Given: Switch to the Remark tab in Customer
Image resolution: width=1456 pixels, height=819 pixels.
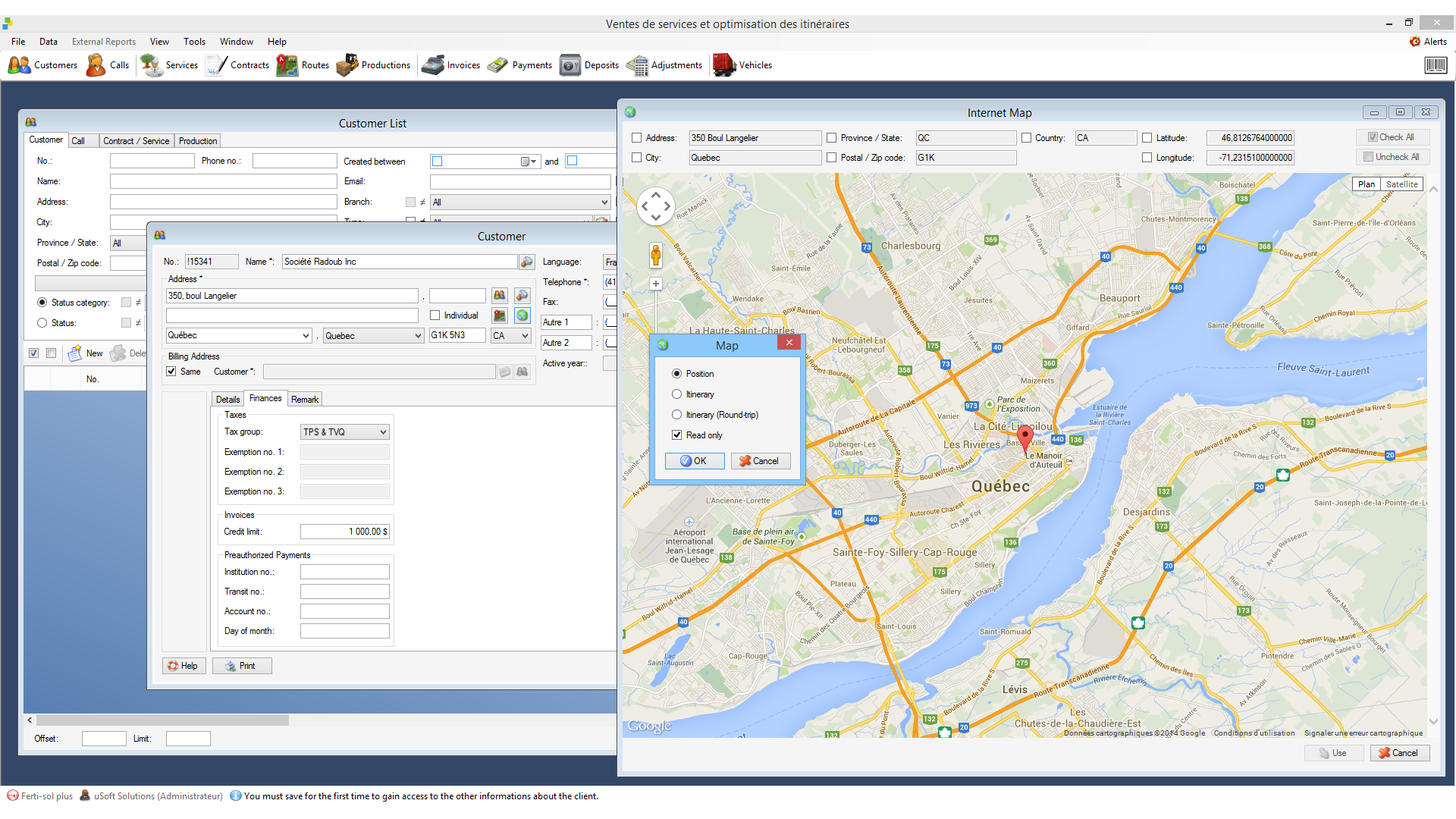Looking at the screenshot, I should pos(305,400).
